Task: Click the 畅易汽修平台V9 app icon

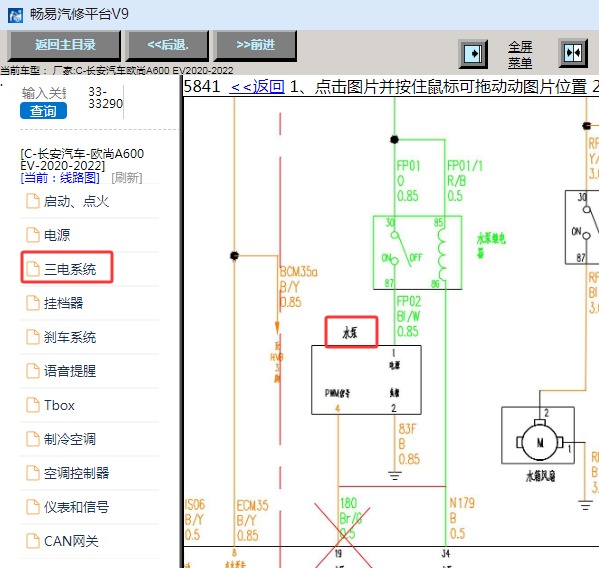Action: (x=15, y=15)
